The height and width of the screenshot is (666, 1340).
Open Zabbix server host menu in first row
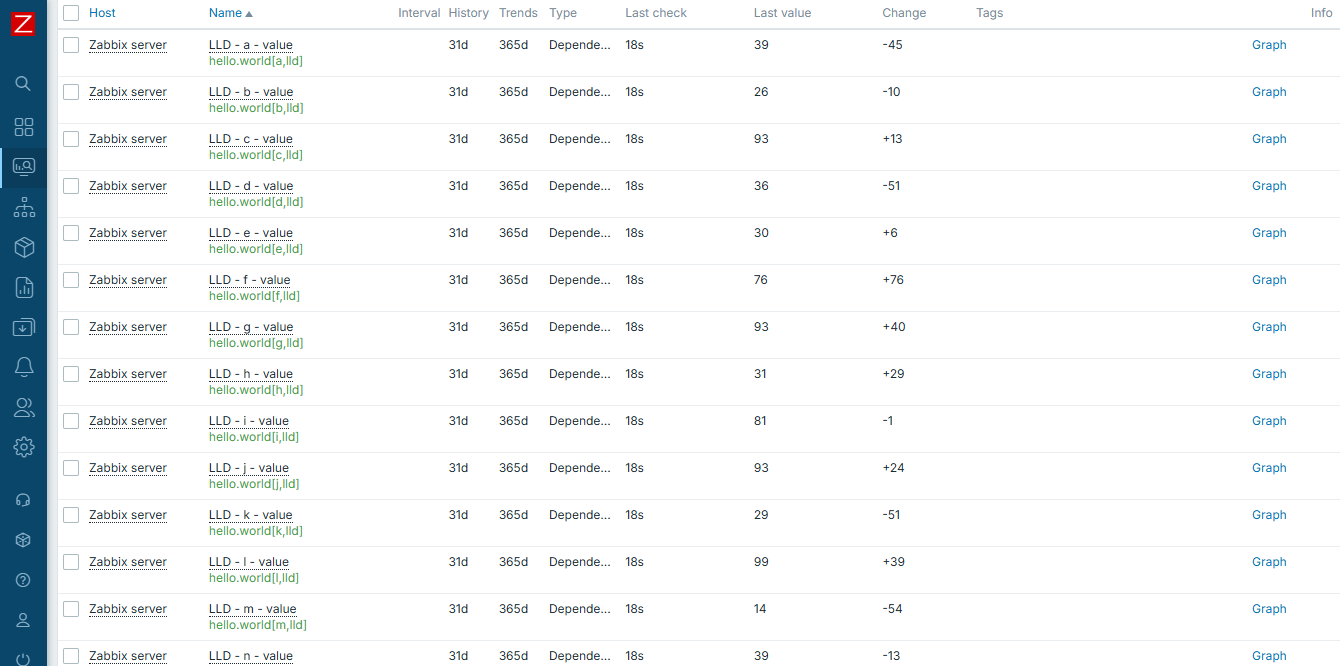128,45
